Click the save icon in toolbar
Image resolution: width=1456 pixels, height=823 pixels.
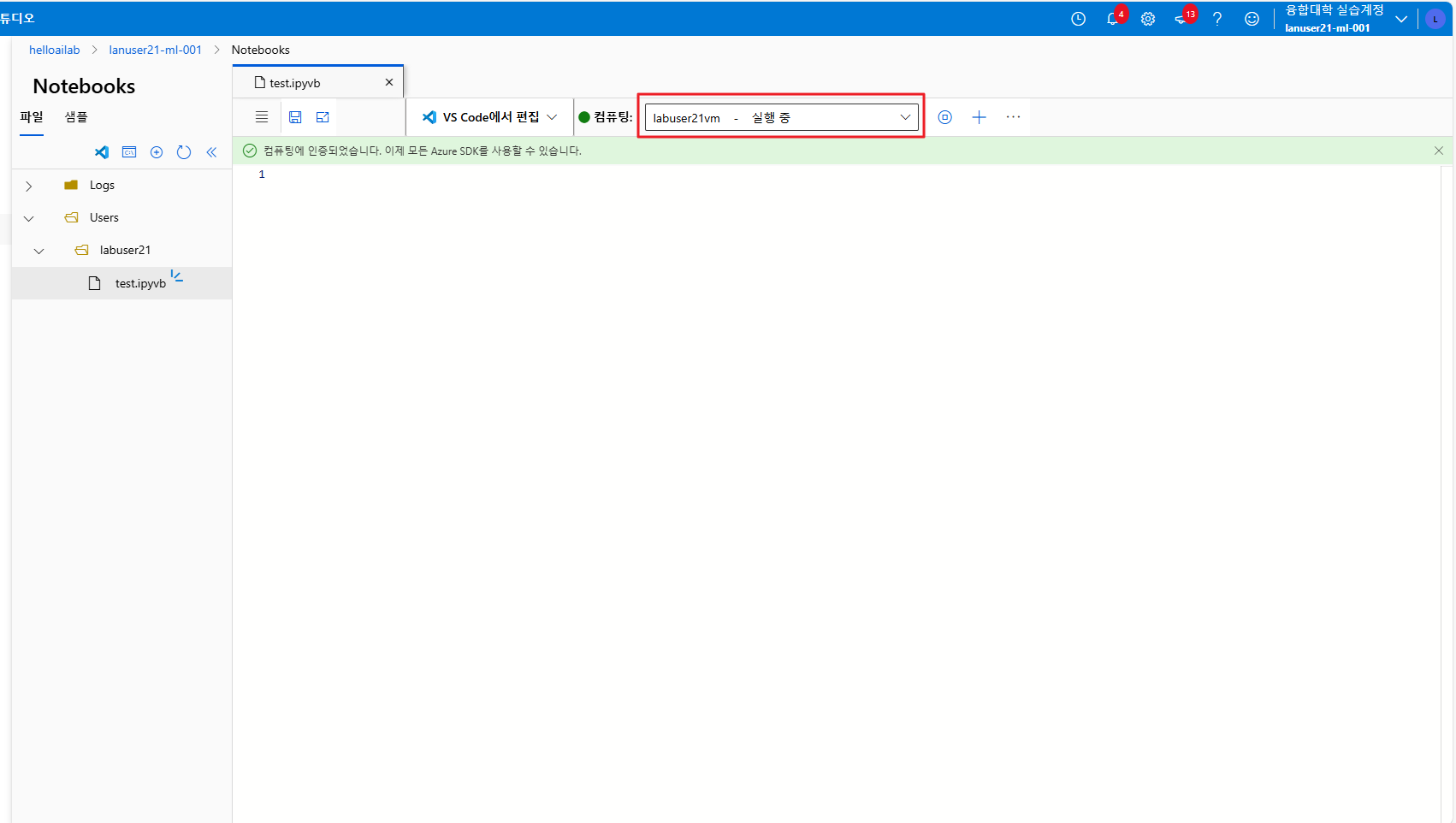click(295, 117)
